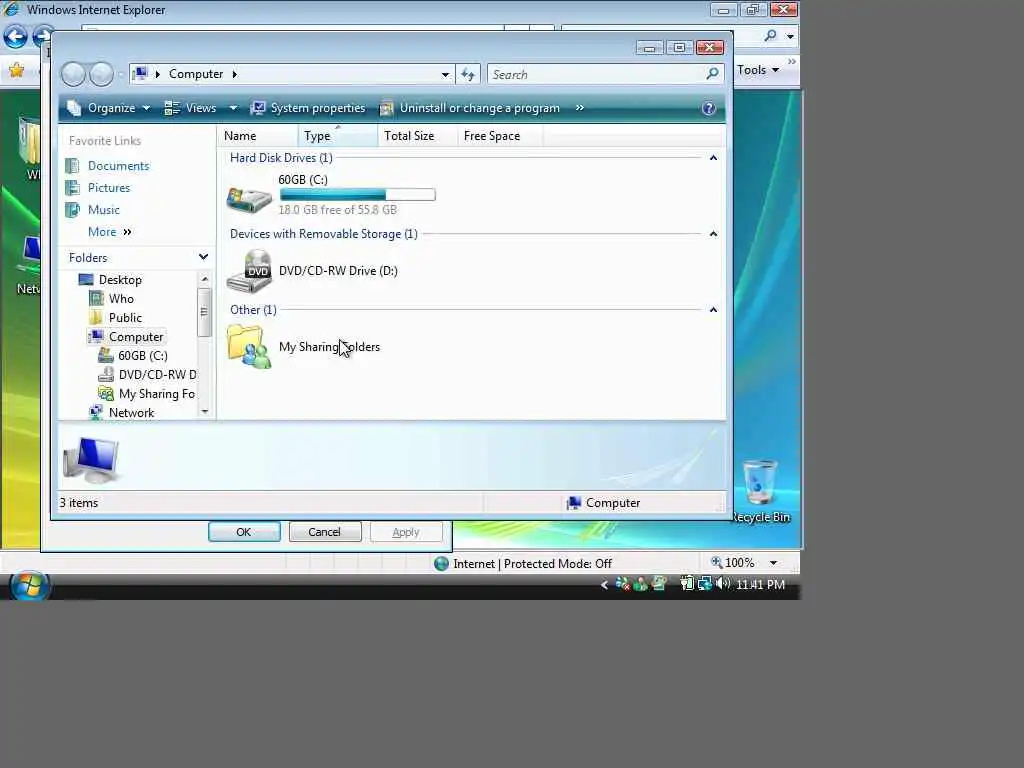Show hidden toolbar commands chevron
Viewport: 1024px width, 768px height.
[580, 108]
